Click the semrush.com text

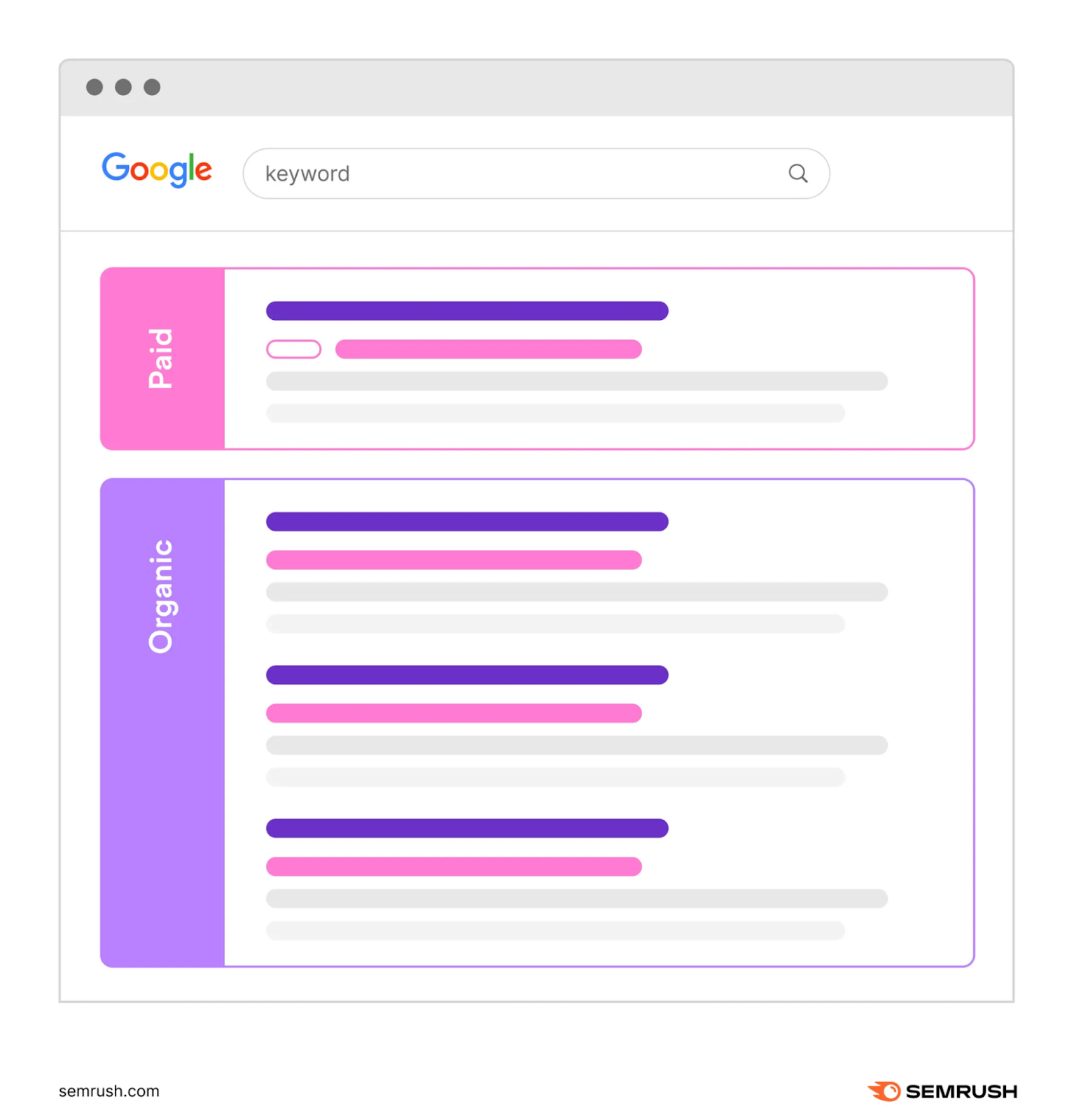coord(109,1091)
